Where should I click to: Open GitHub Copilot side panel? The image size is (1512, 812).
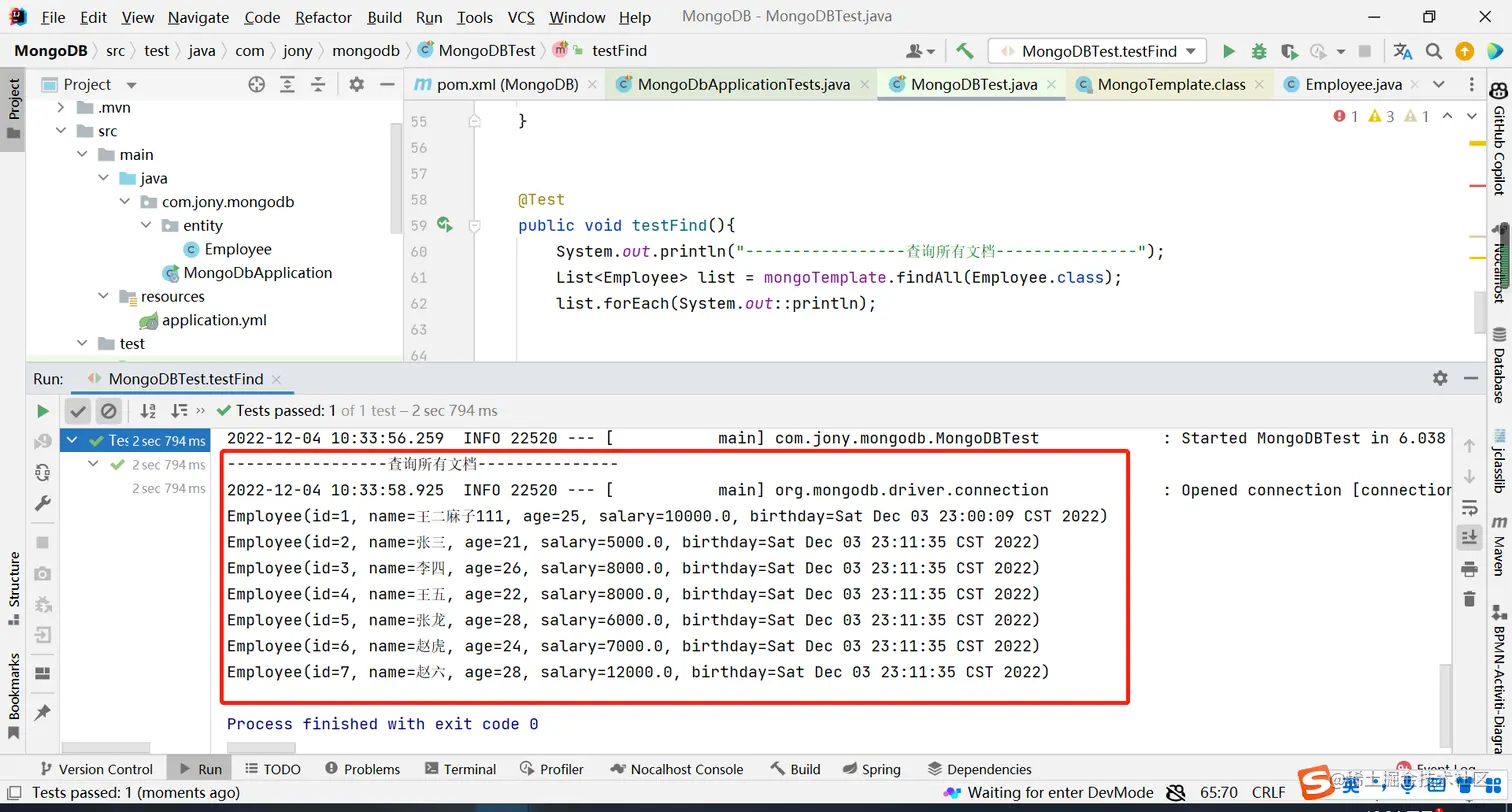point(1498,138)
